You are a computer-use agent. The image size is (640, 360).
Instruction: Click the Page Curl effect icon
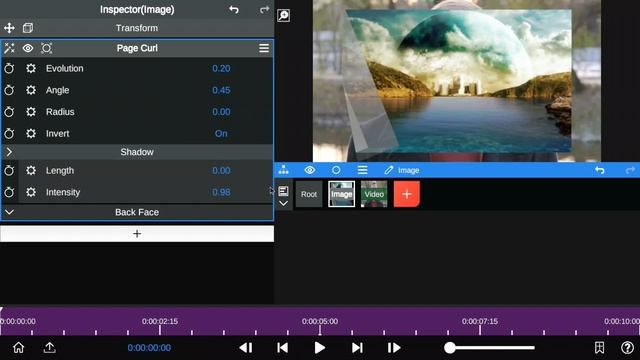click(x=9, y=48)
